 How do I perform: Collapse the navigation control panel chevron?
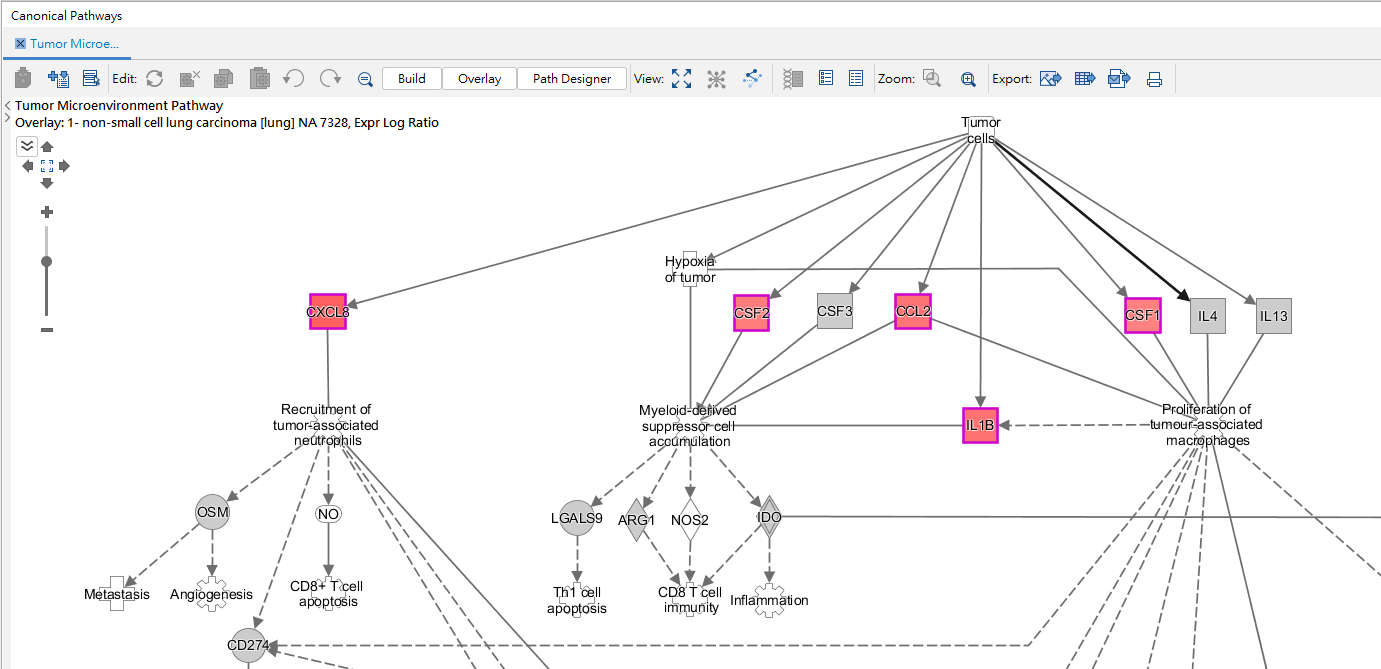[x=27, y=146]
